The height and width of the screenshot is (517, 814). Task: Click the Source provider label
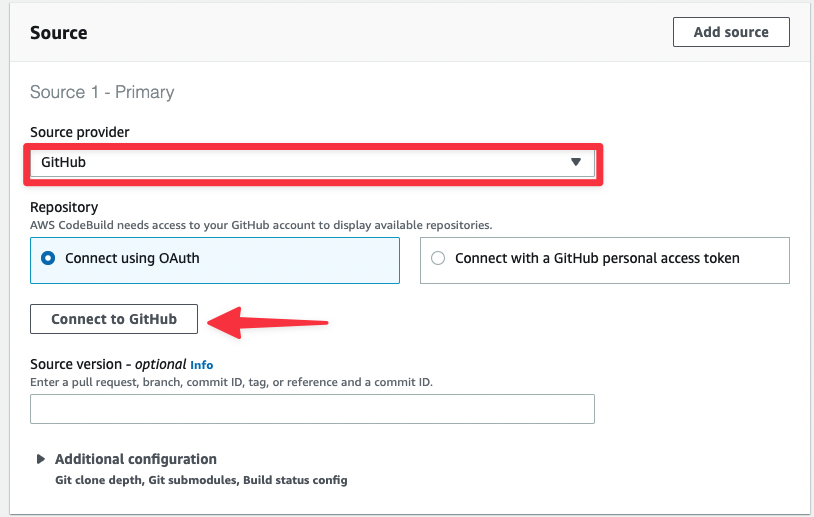pos(79,132)
